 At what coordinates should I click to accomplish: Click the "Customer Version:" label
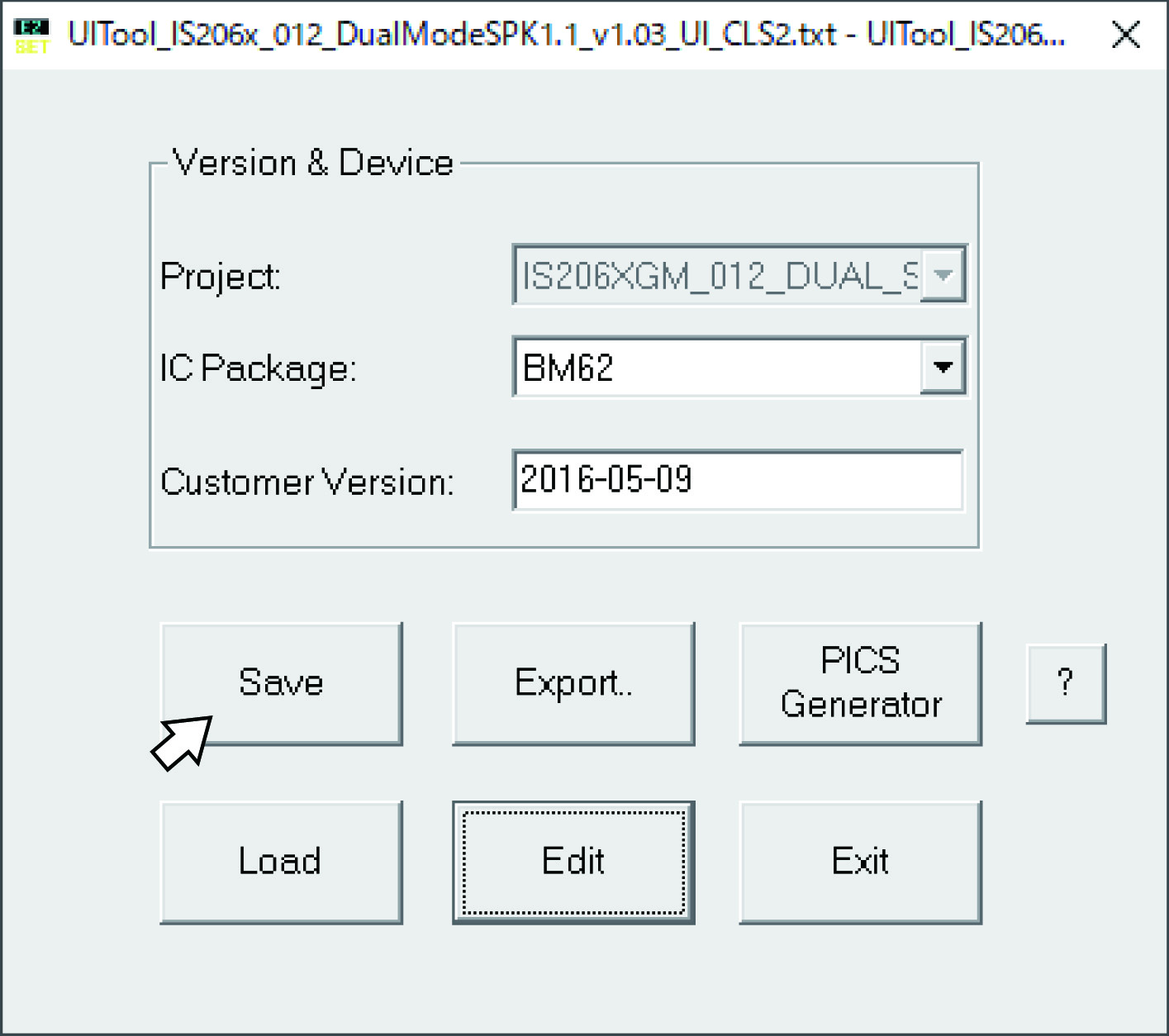coord(307,482)
